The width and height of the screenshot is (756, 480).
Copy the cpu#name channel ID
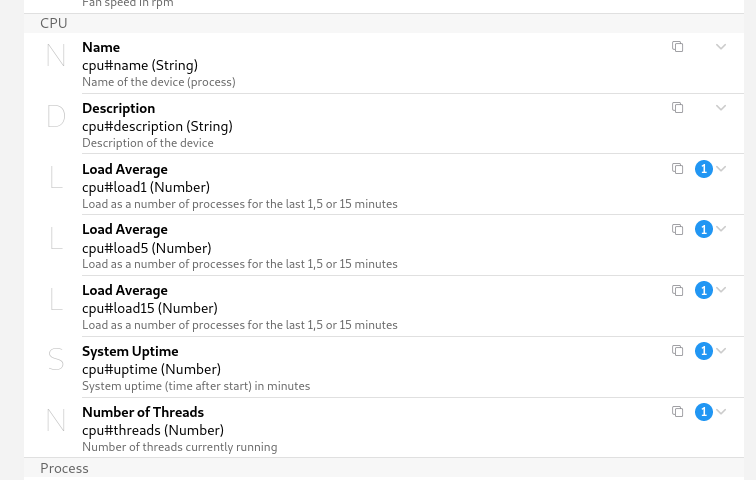[x=677, y=47]
